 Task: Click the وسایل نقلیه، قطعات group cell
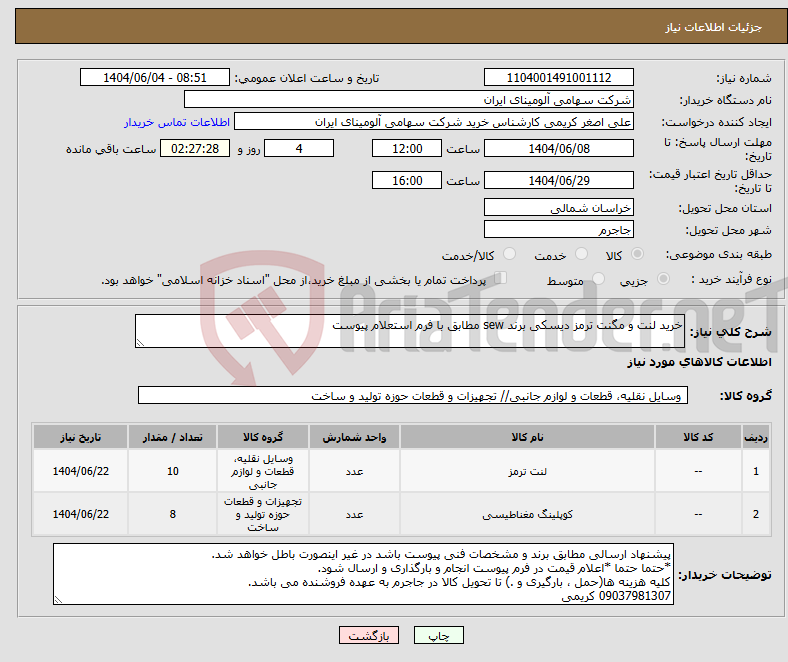tap(263, 471)
